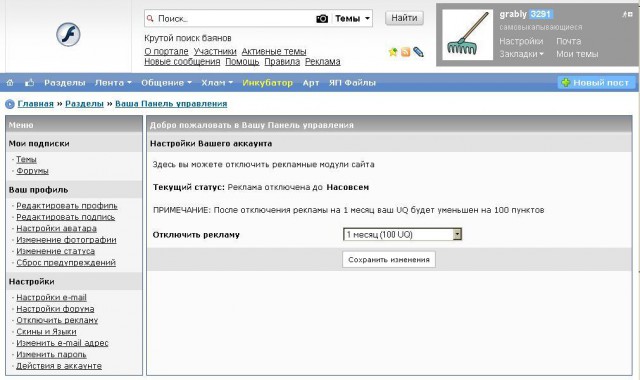Image resolution: width=640 pixels, height=380 pixels.
Task: Click the site logo with letter f
Action: [x=68, y=34]
